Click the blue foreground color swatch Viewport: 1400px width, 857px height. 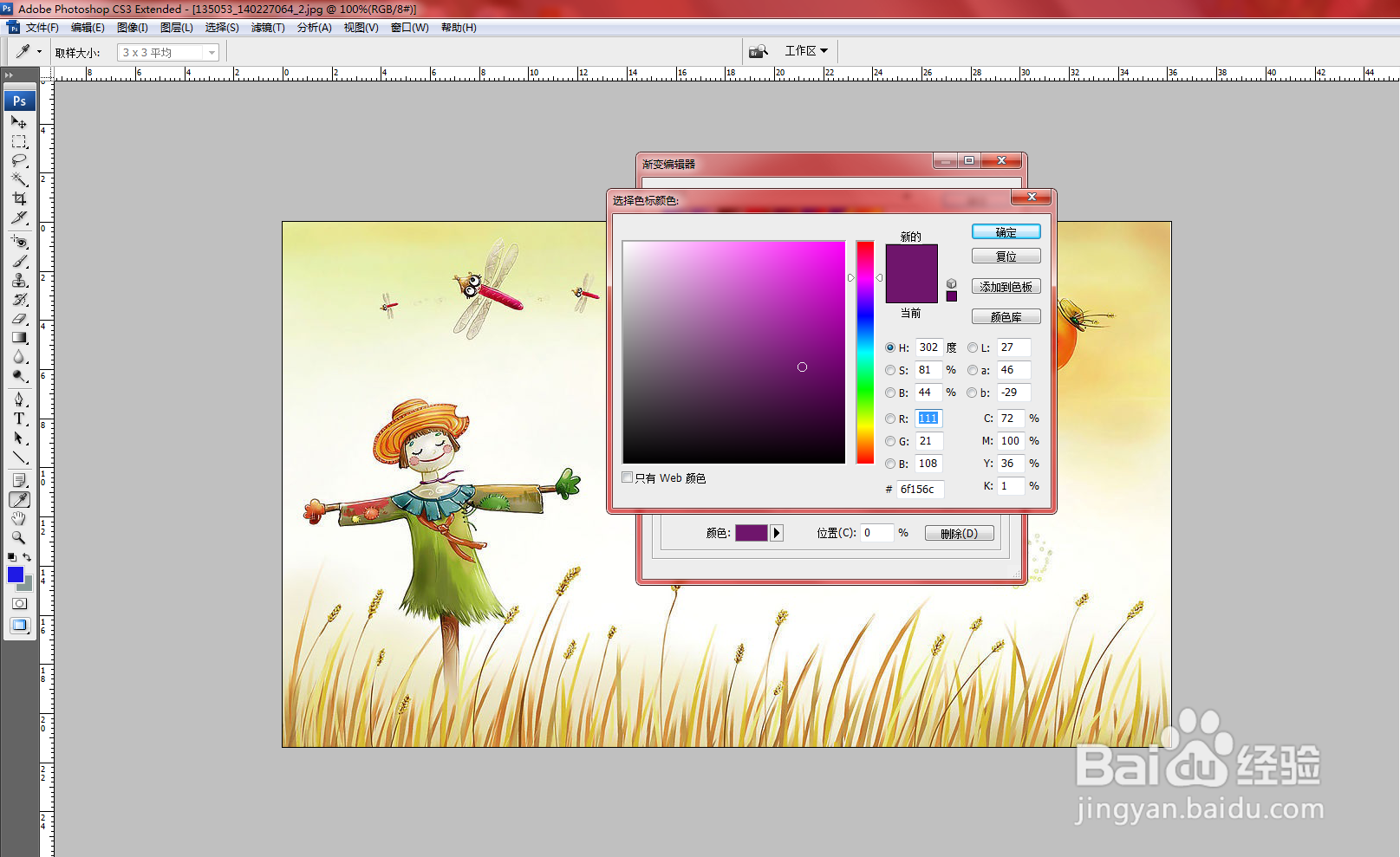pyautogui.click(x=15, y=575)
